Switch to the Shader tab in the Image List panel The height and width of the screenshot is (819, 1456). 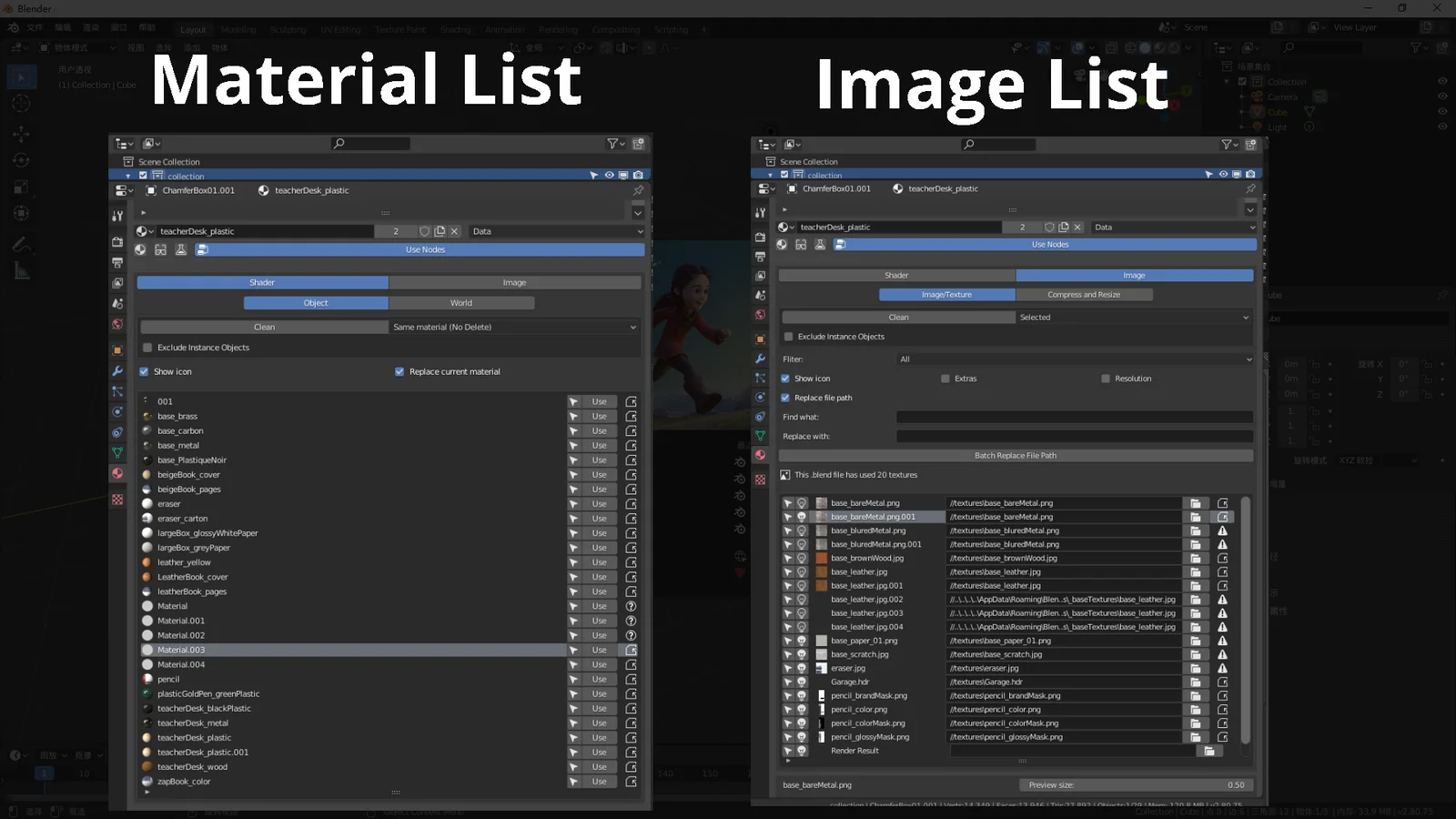coord(896,275)
